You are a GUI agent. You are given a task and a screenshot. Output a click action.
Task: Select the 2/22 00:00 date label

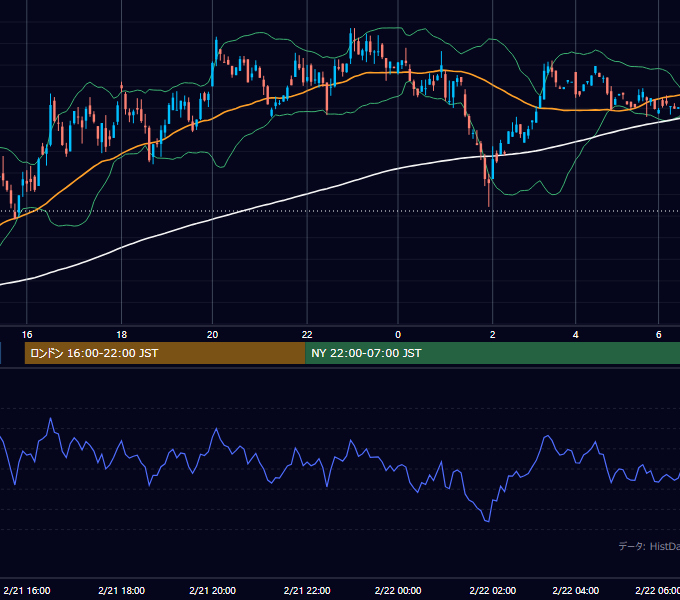pyautogui.click(x=398, y=590)
